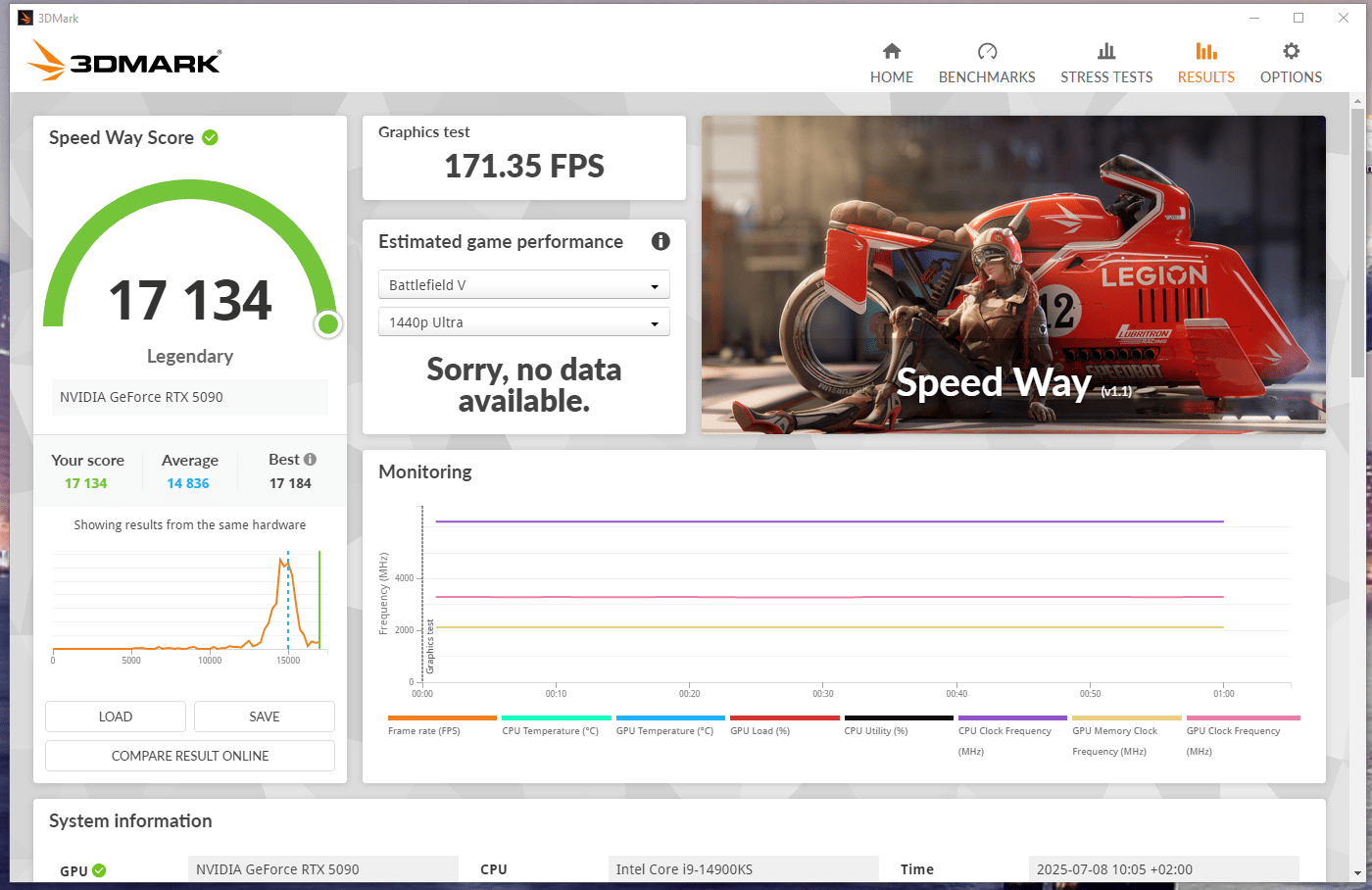Toggle the CPU Temperature legend swatch

557,718
